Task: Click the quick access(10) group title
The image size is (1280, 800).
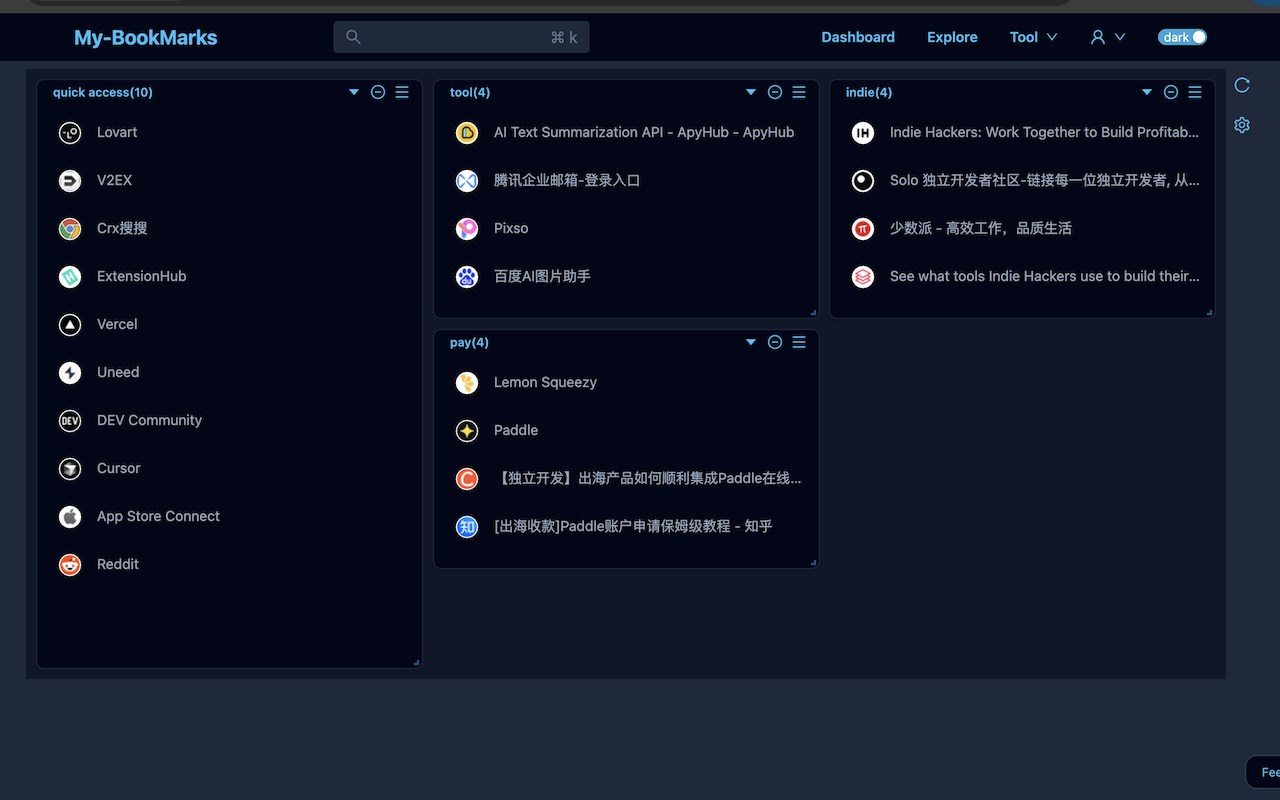Action: tap(103, 92)
